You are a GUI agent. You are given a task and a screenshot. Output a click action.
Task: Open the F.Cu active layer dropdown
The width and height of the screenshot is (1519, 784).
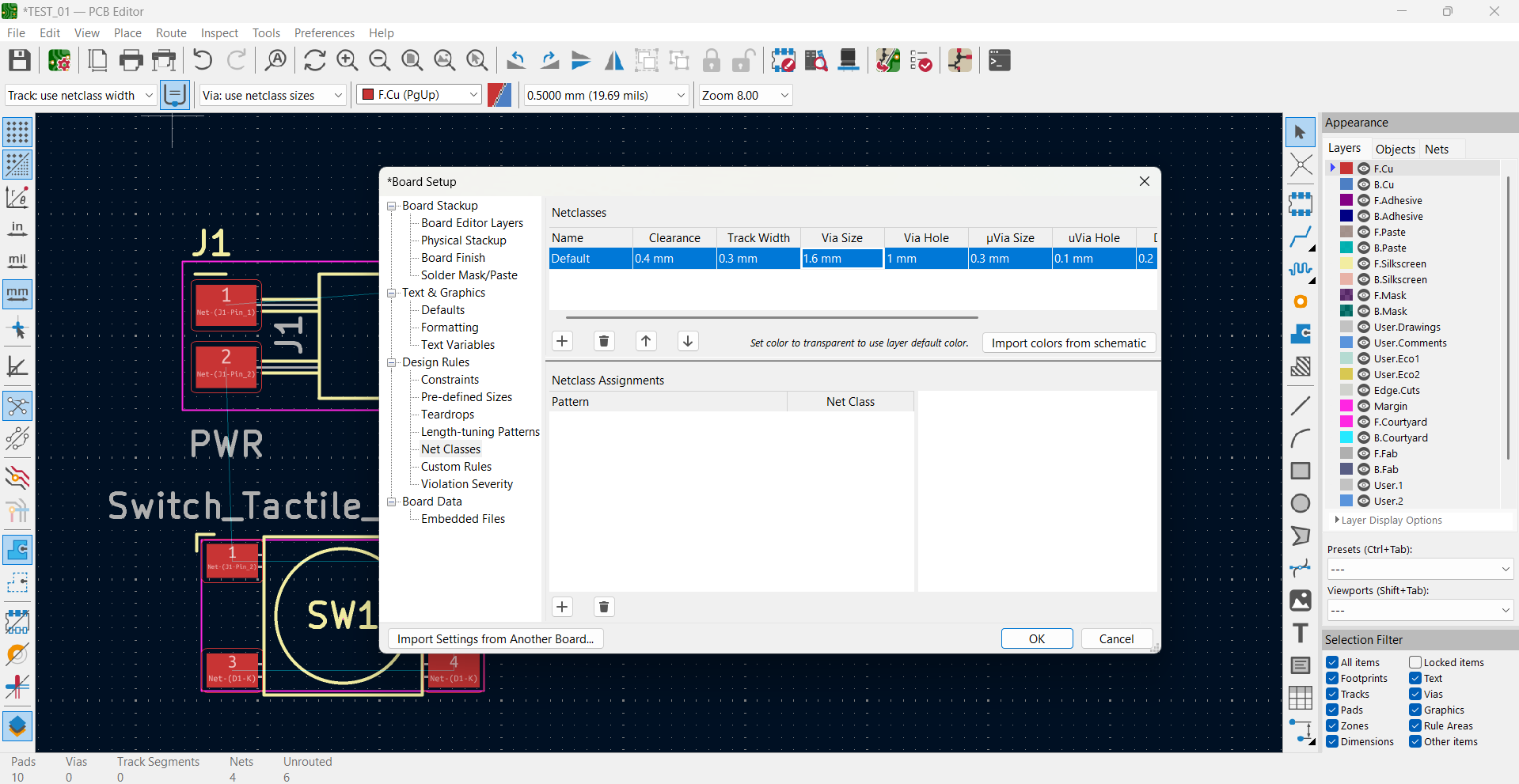419,95
